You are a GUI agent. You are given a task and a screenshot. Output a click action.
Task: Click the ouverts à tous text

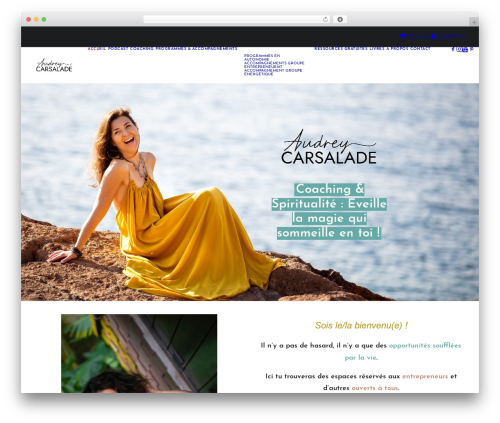click(x=375, y=388)
